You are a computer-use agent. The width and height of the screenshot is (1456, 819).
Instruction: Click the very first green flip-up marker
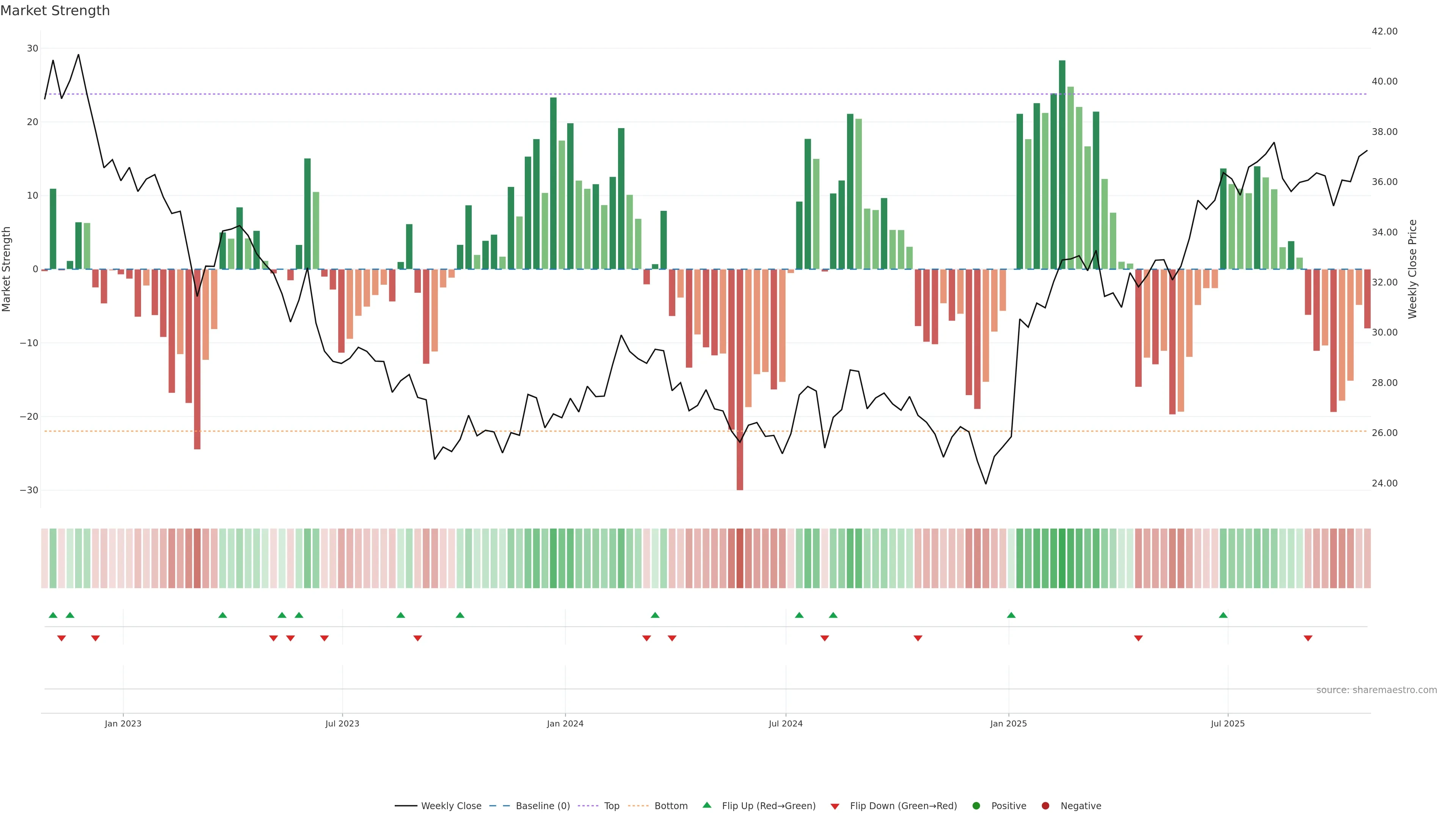pyautogui.click(x=53, y=615)
